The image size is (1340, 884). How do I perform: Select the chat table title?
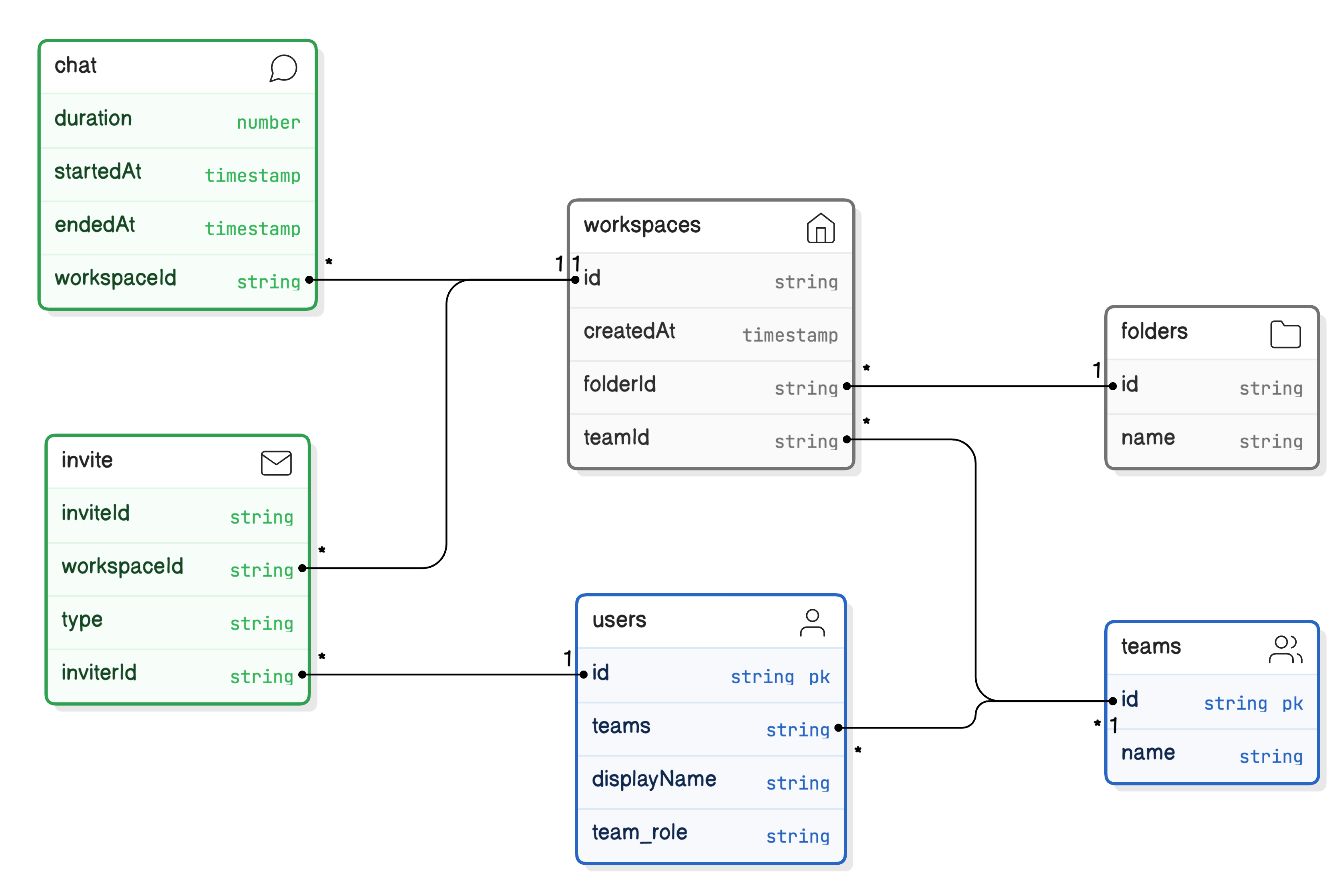point(76,66)
